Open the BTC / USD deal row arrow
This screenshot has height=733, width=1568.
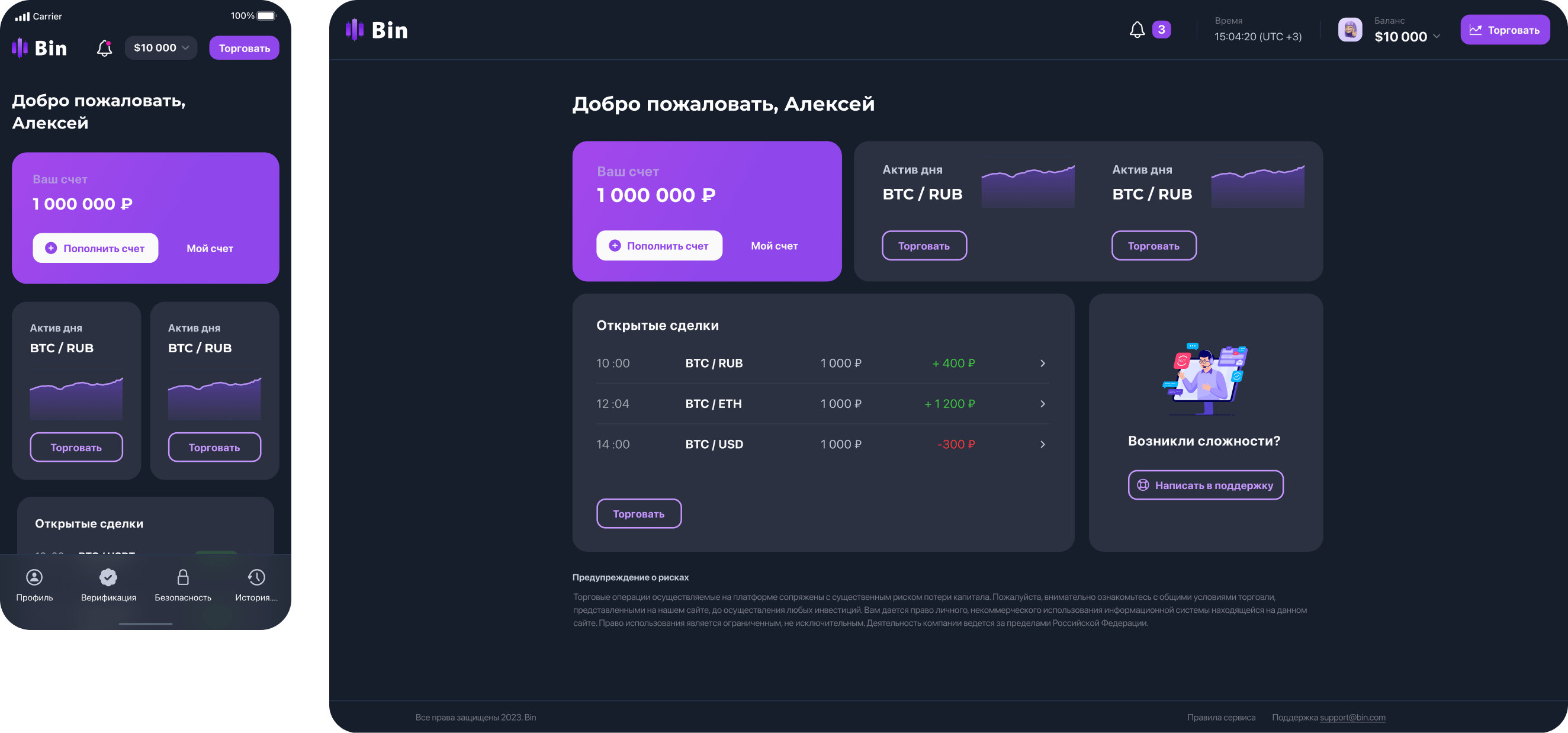pyautogui.click(x=1042, y=445)
